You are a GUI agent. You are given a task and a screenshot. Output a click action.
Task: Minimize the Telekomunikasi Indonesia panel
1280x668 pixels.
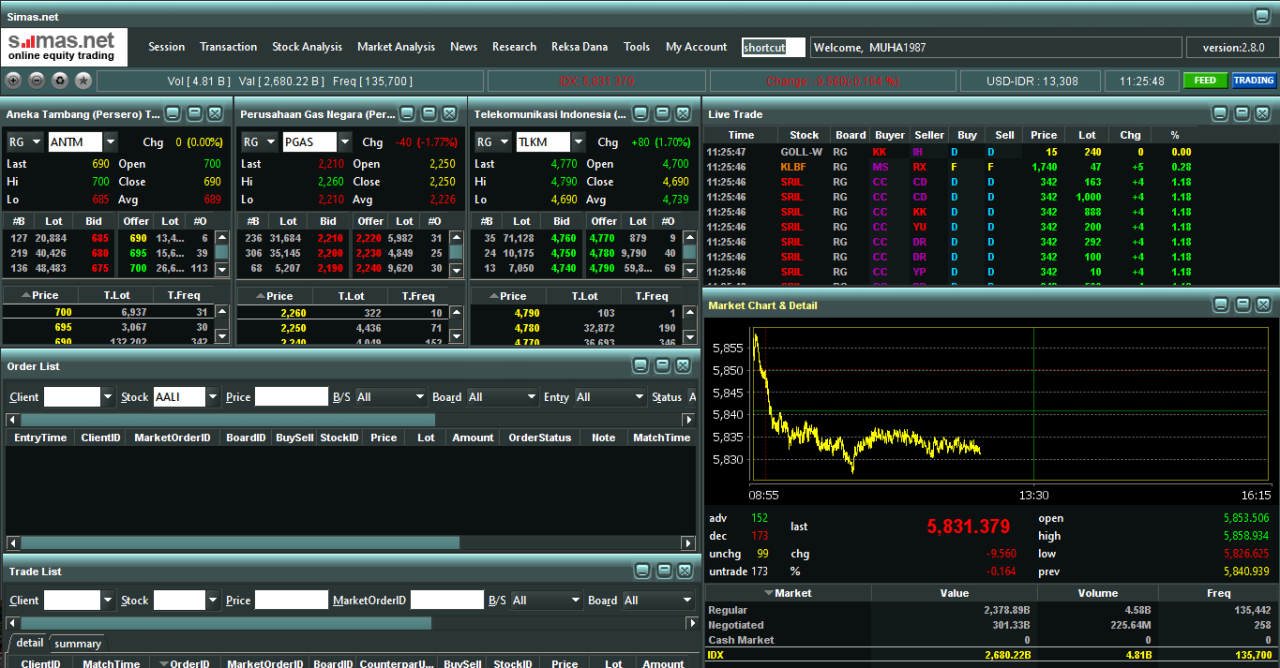[641, 114]
